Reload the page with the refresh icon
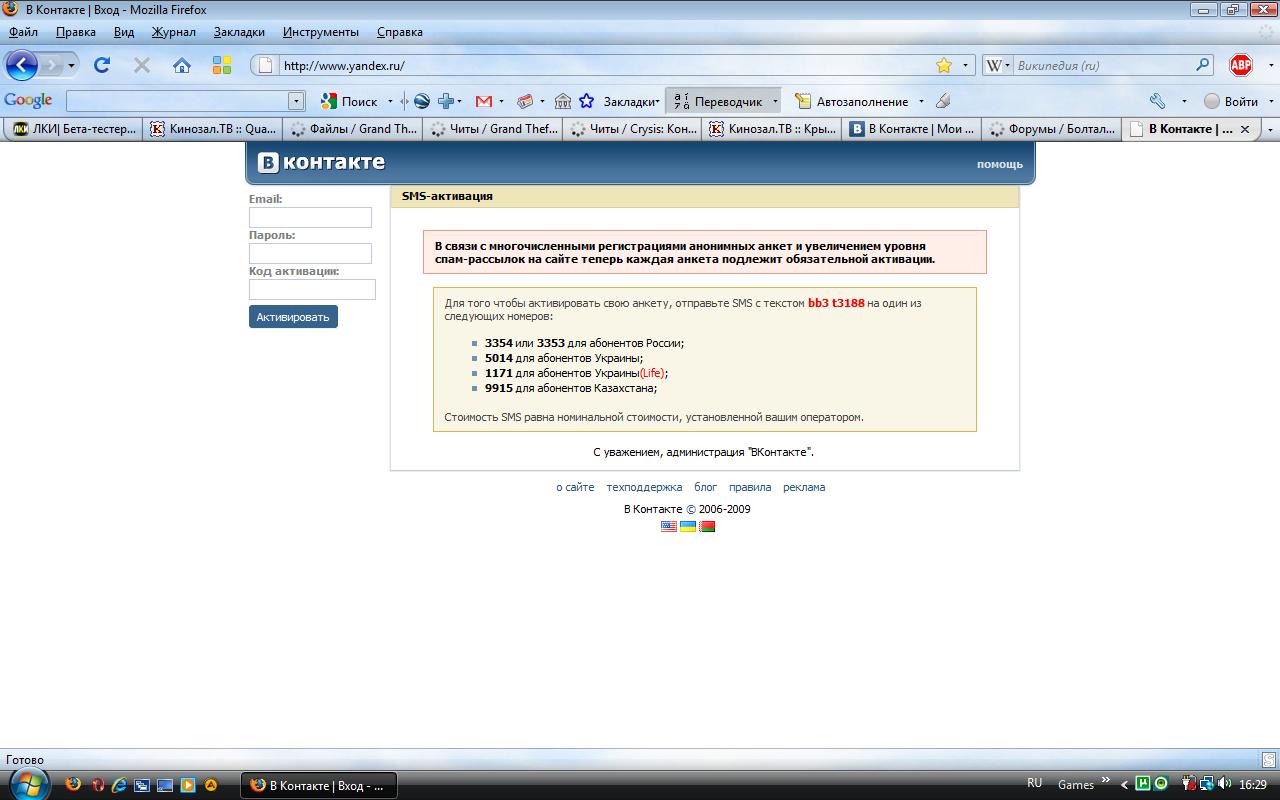Viewport: 1280px width, 800px height. tap(101, 65)
